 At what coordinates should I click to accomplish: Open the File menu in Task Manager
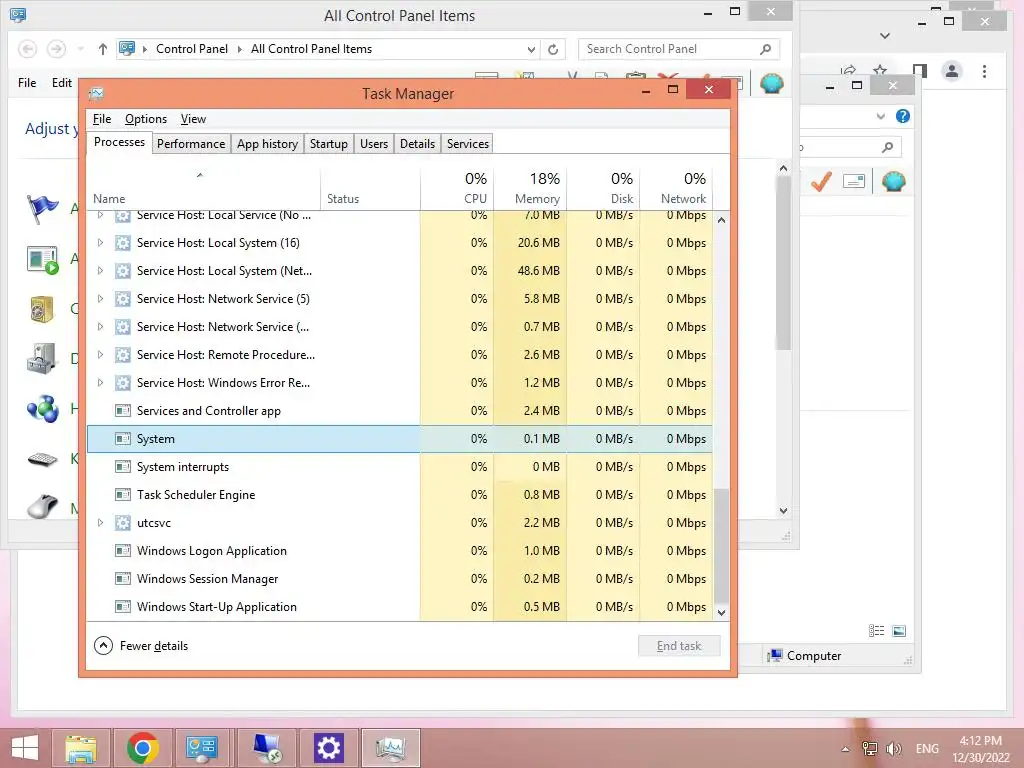102,119
